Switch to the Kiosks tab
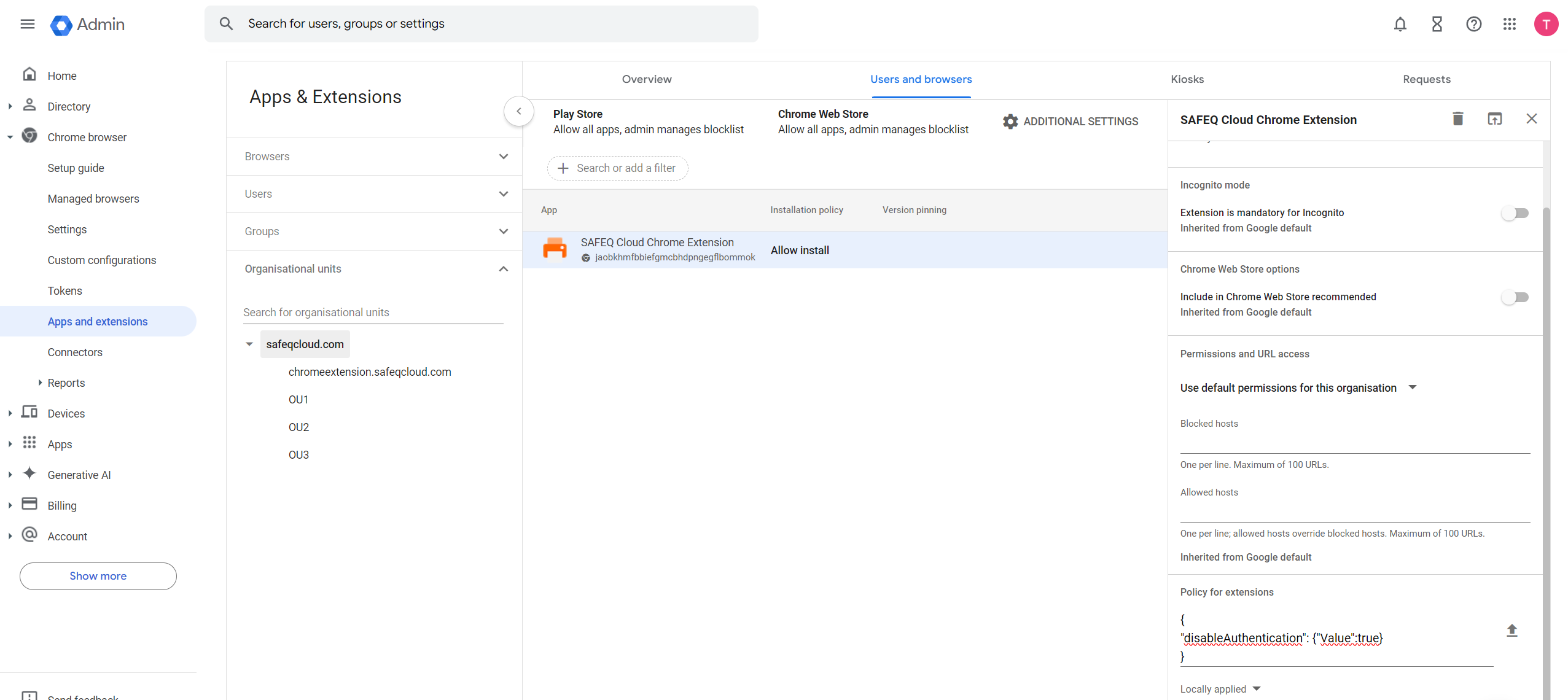The width and height of the screenshot is (1568, 700). coord(1187,79)
